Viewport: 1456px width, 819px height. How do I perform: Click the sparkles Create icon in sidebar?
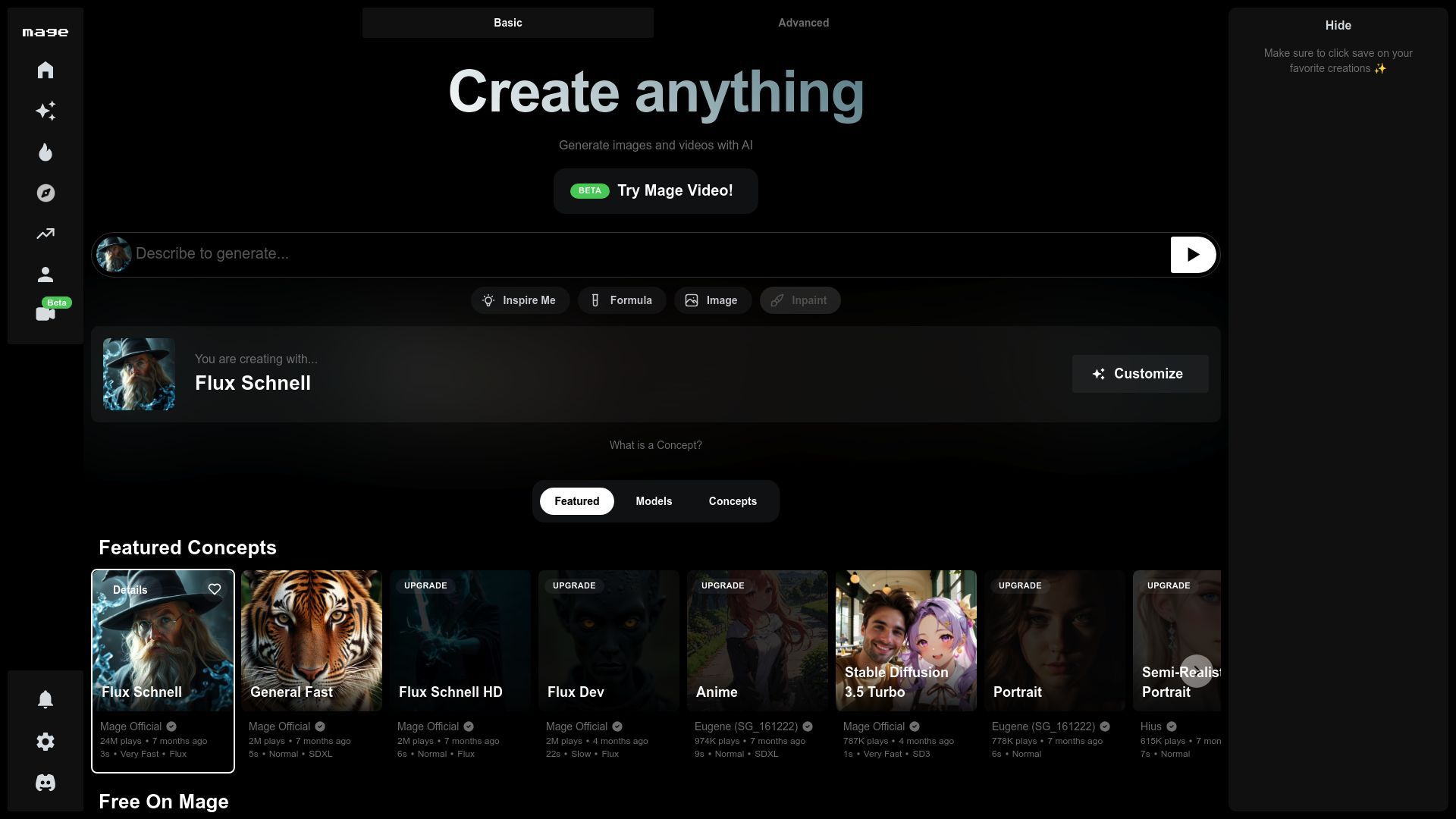tap(45, 111)
